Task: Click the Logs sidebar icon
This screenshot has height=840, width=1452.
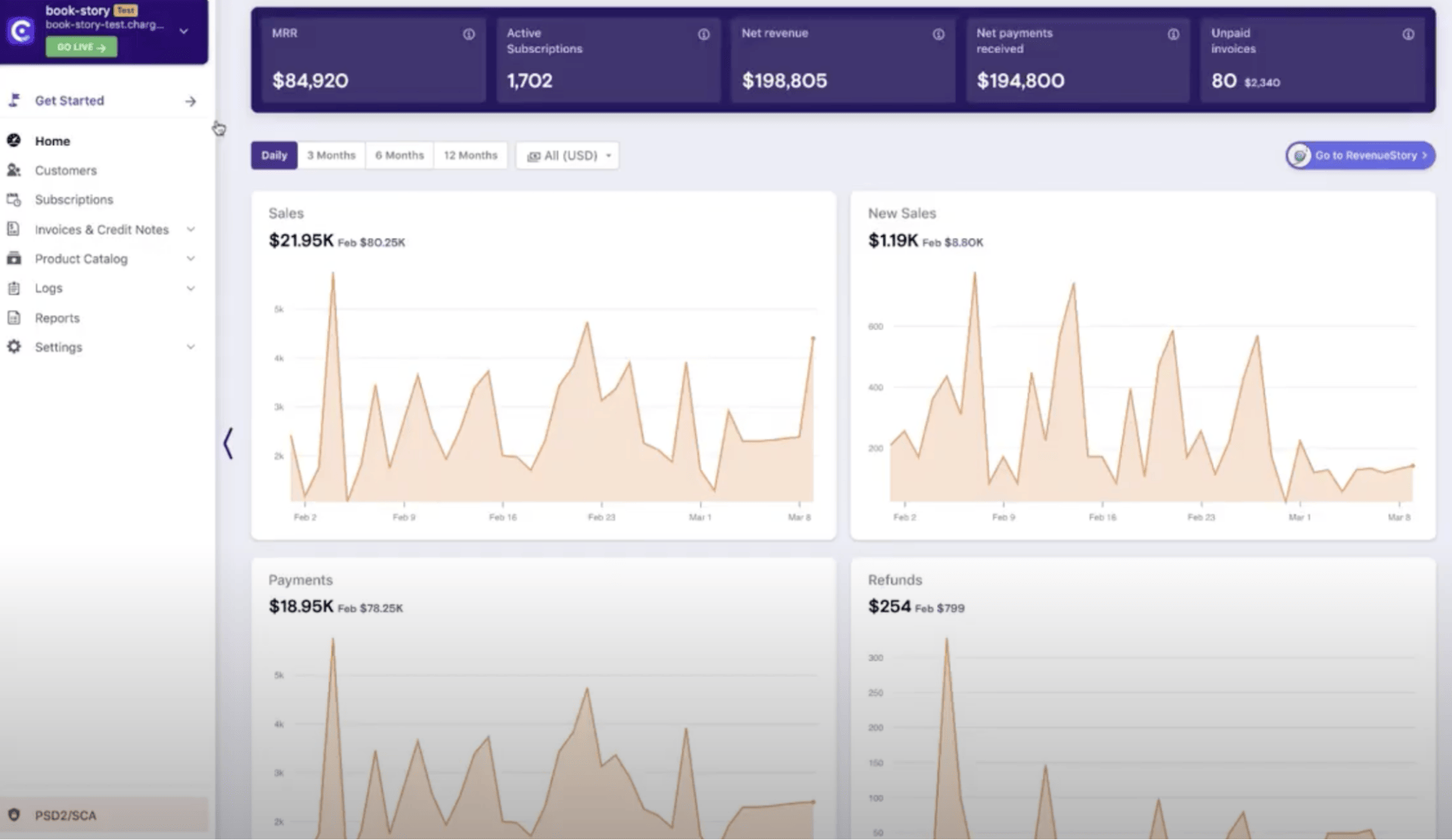Action: [x=14, y=288]
